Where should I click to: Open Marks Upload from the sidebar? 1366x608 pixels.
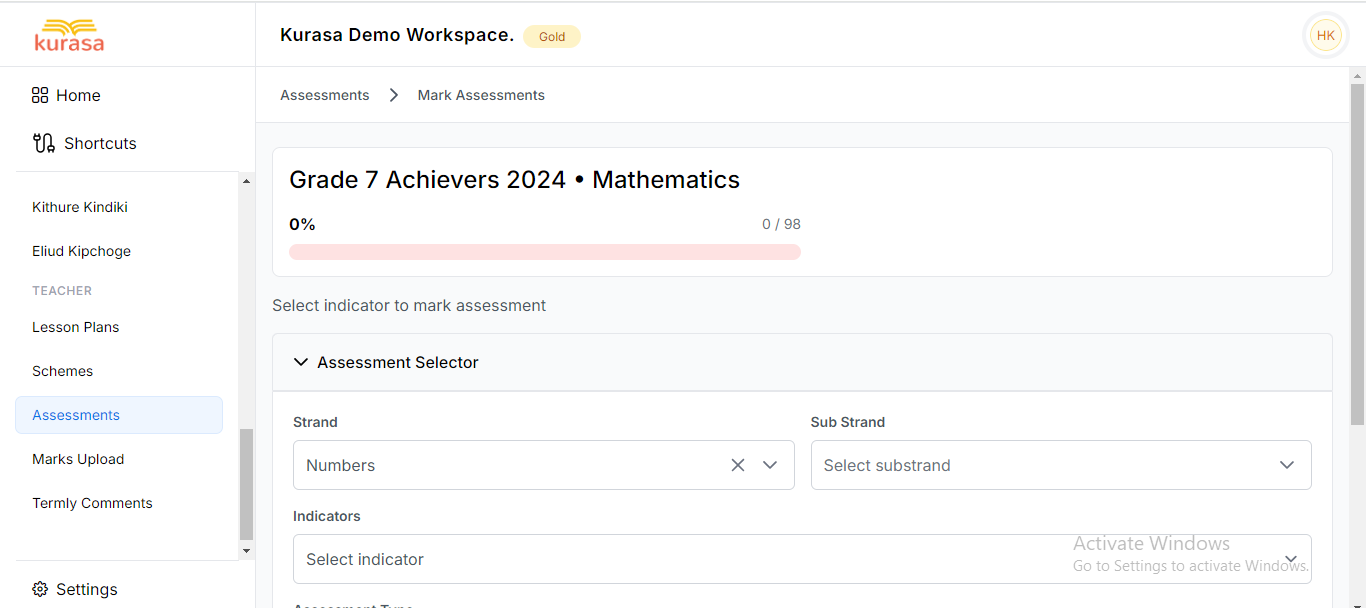tap(78, 459)
